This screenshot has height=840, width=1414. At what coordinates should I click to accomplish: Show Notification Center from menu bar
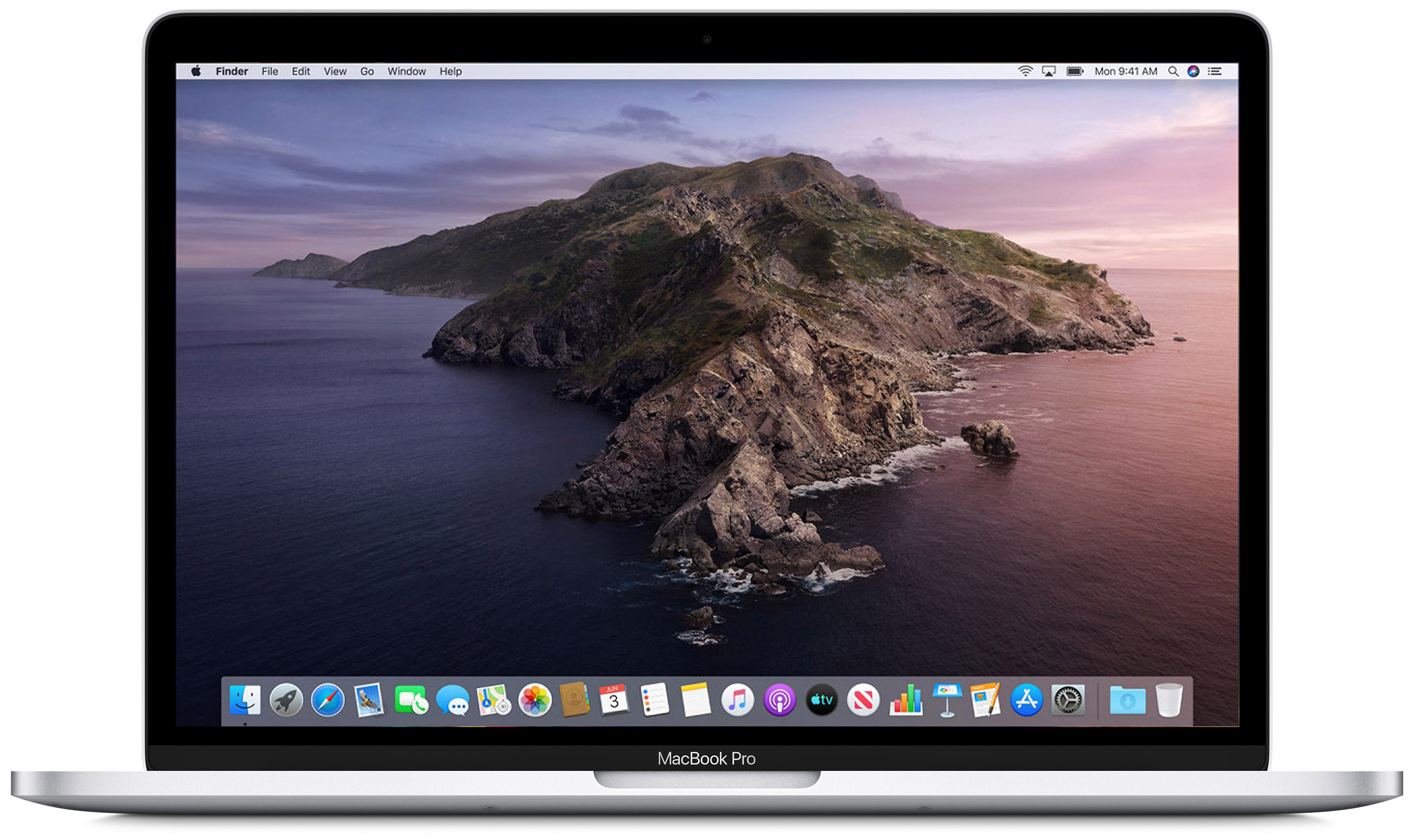pyautogui.click(x=1215, y=71)
